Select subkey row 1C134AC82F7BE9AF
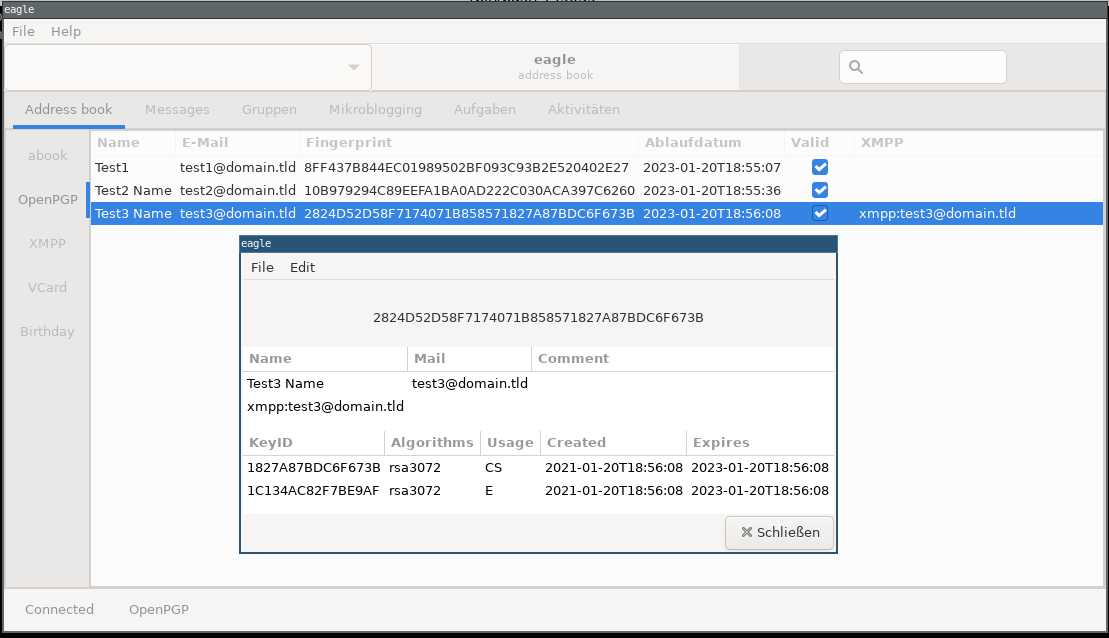Screen dimensions: 1109x638 pos(313,491)
